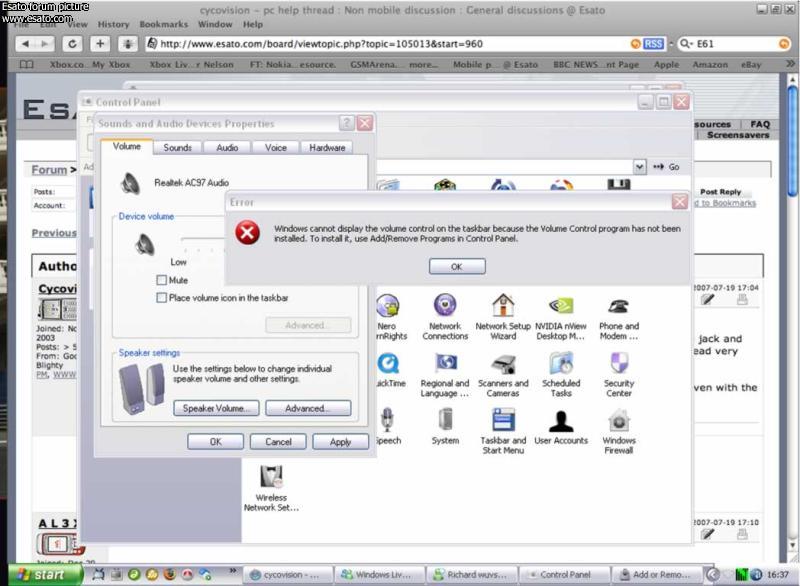The image size is (800, 586).
Task: Open the Speech microphone icon
Action: point(388,427)
